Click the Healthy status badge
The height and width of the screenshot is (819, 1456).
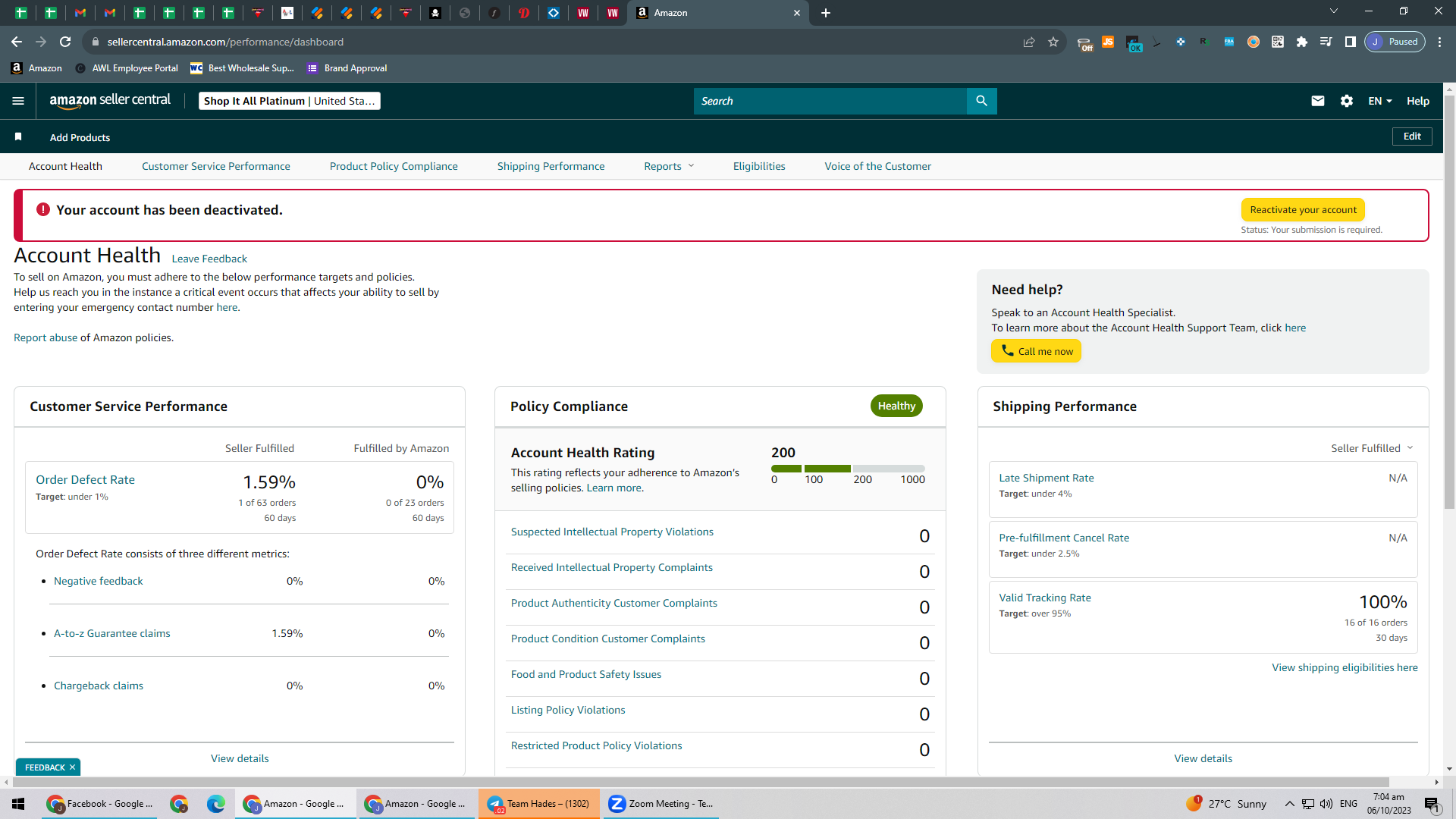pyautogui.click(x=896, y=406)
